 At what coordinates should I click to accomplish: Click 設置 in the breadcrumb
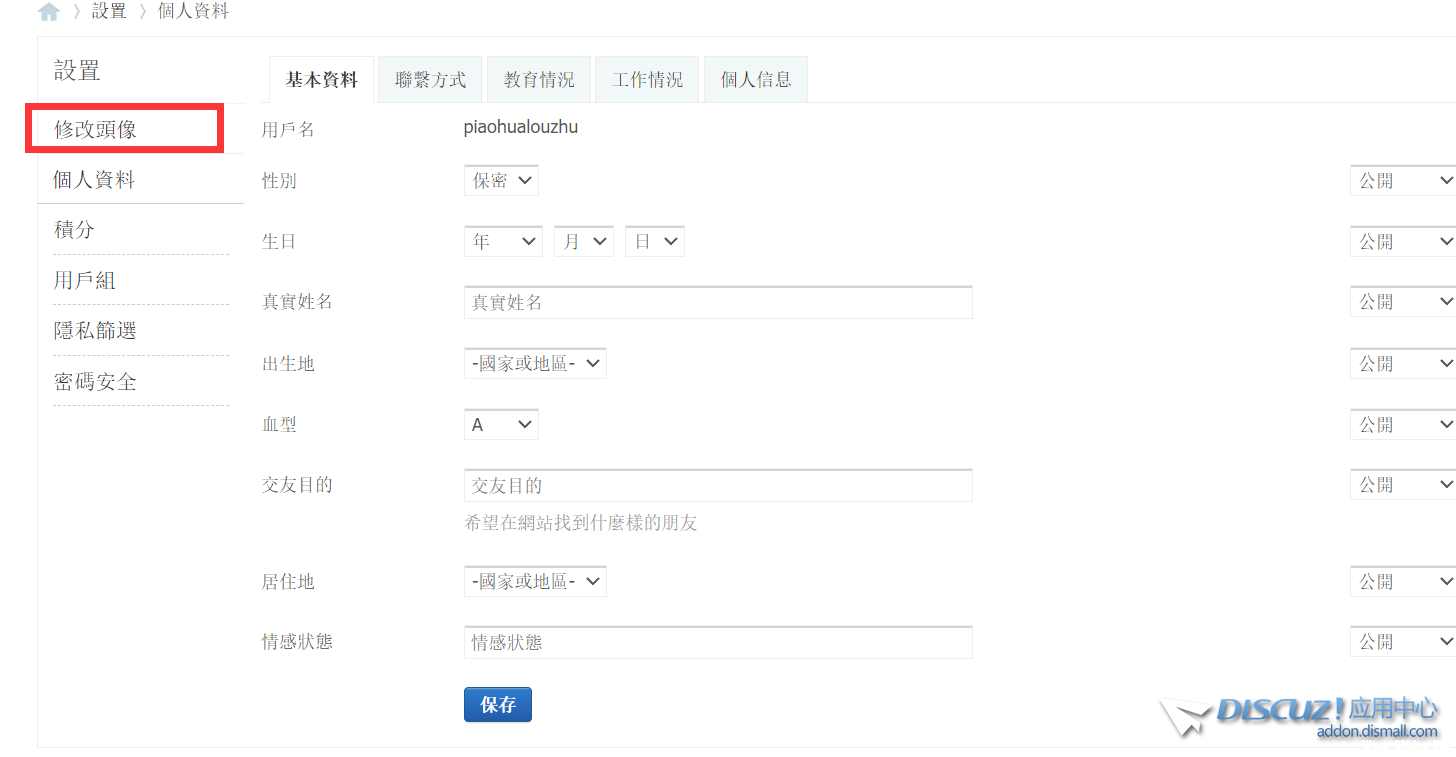tap(110, 12)
